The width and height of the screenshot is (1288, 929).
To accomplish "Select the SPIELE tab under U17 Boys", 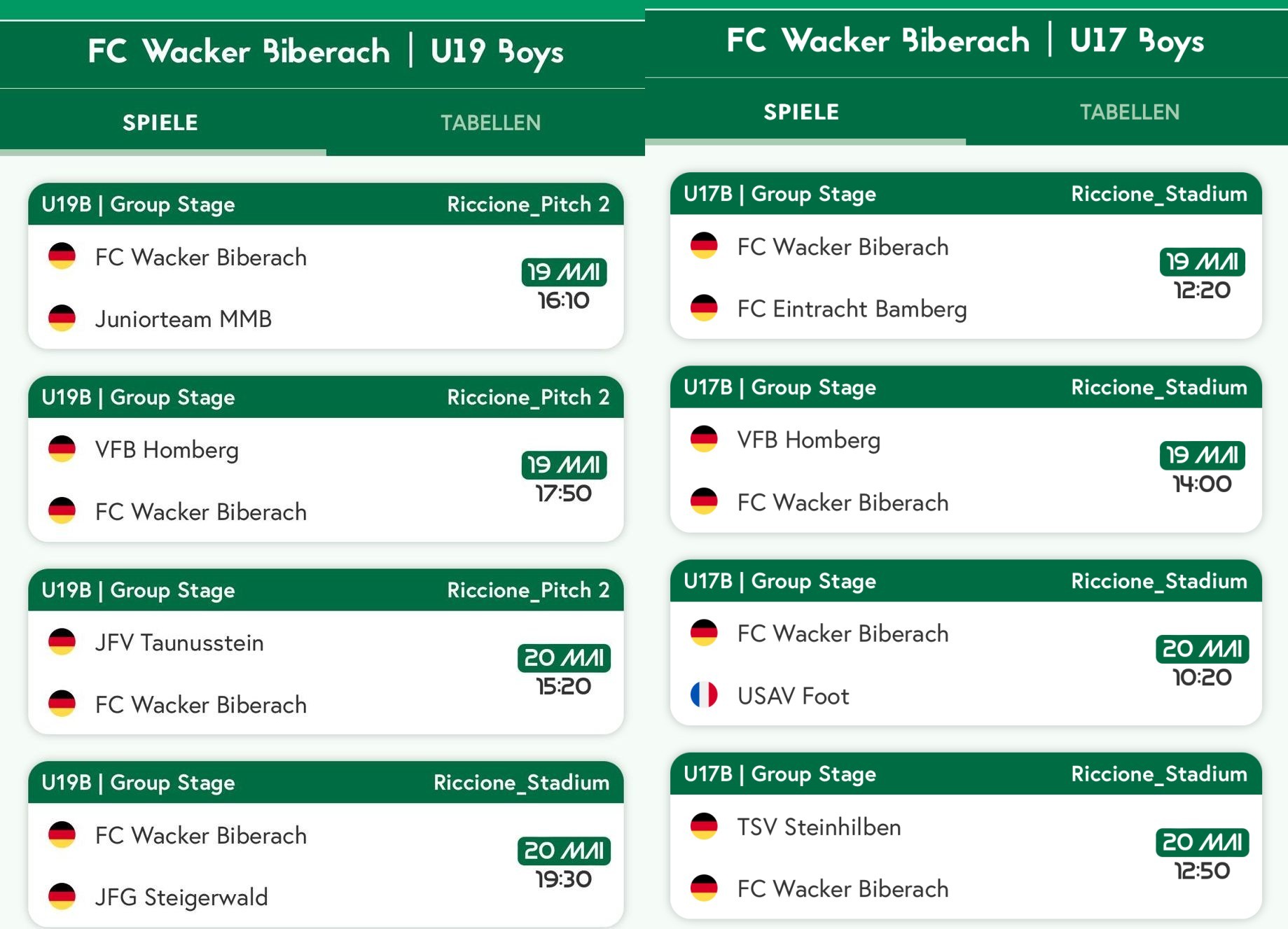I will 801,112.
